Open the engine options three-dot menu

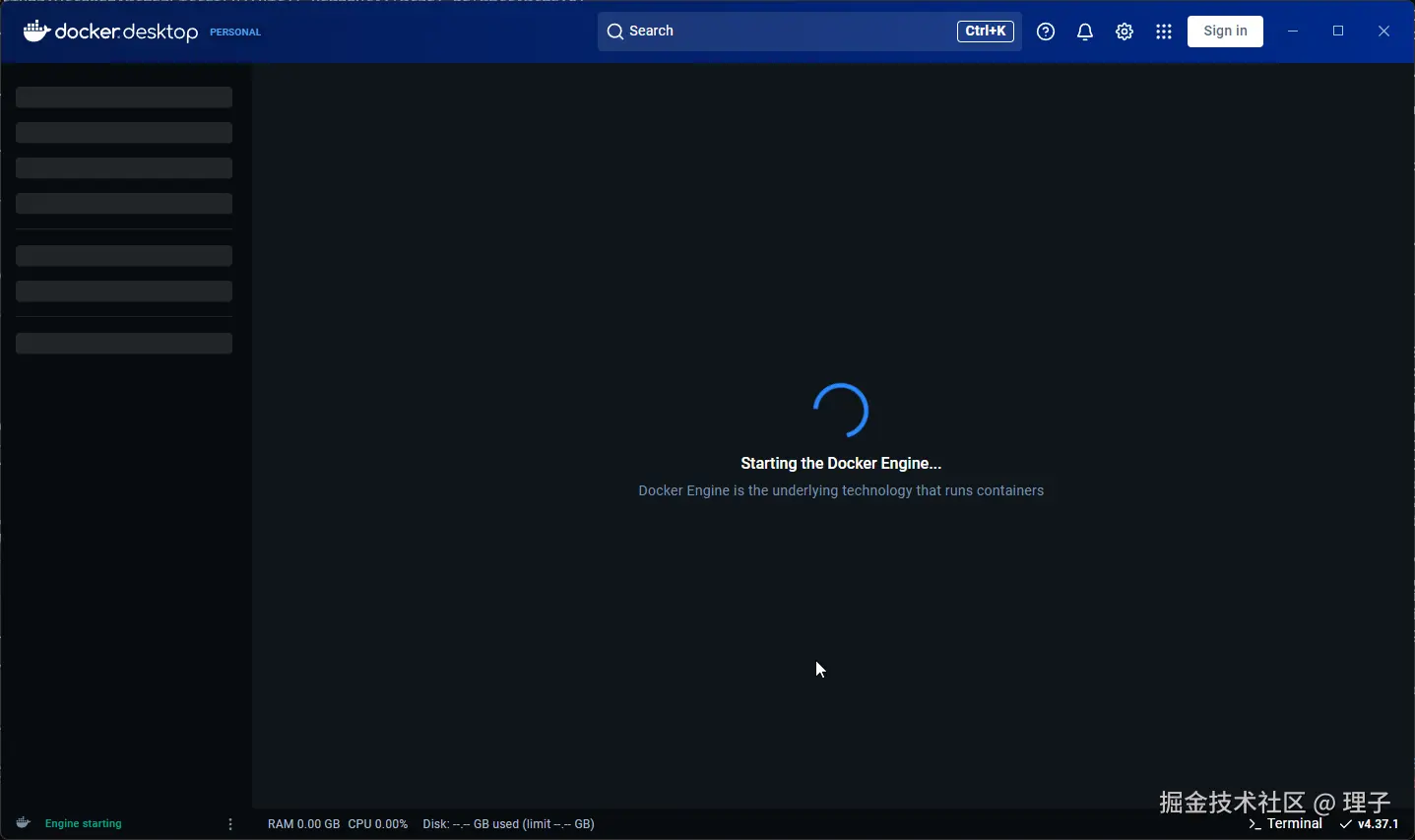tap(230, 824)
